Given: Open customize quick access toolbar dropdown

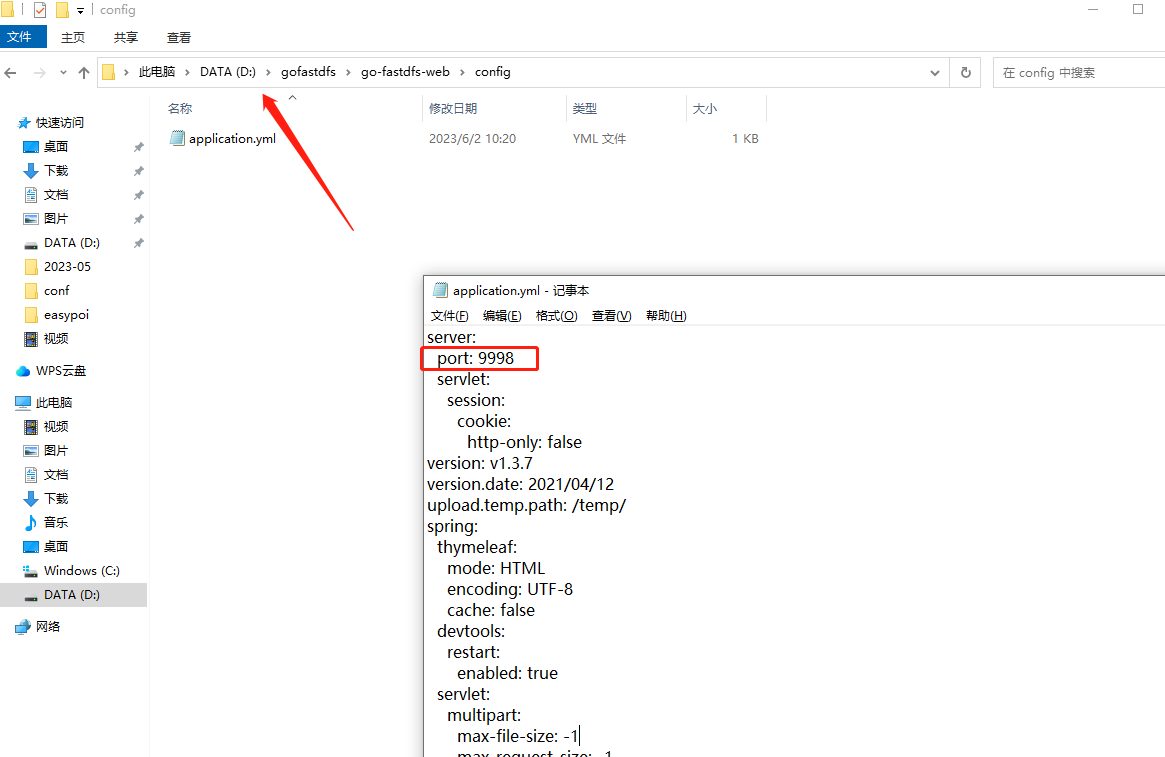Looking at the screenshot, I should (x=80, y=10).
